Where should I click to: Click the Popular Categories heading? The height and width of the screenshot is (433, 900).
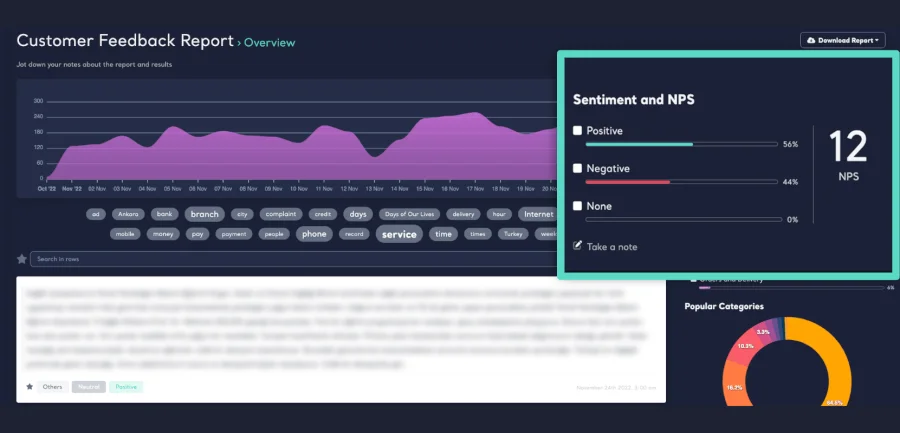coord(724,306)
